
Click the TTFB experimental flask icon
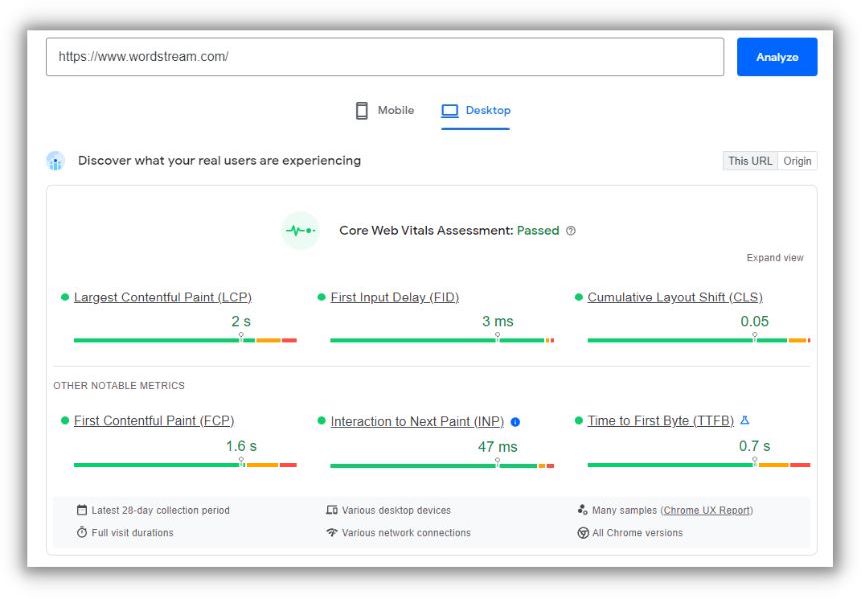pos(745,420)
